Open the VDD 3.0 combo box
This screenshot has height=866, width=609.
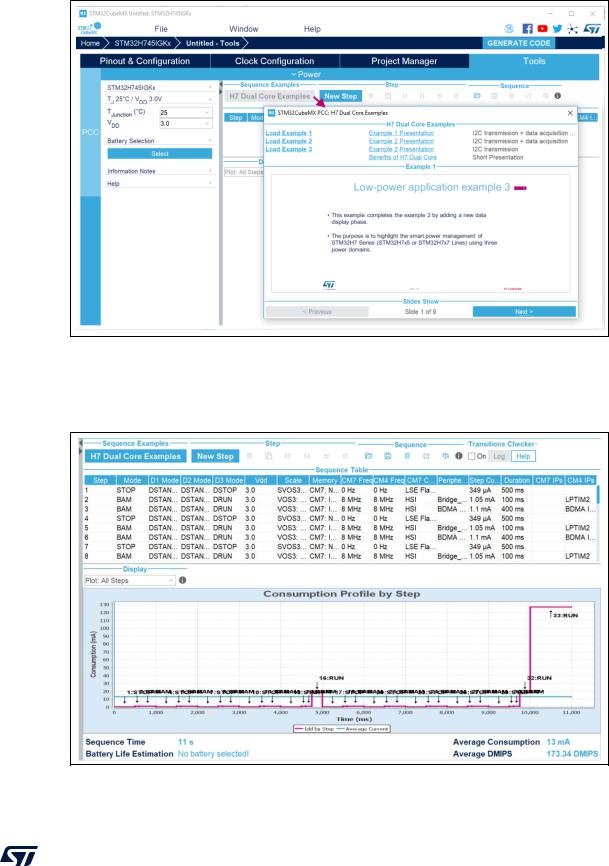pyautogui.click(x=186, y=124)
